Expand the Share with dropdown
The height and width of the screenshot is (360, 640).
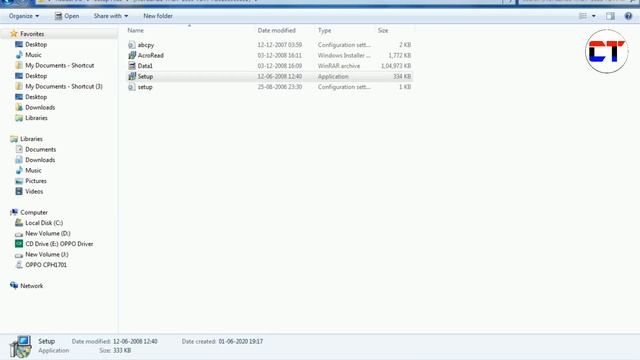[x=111, y=16]
